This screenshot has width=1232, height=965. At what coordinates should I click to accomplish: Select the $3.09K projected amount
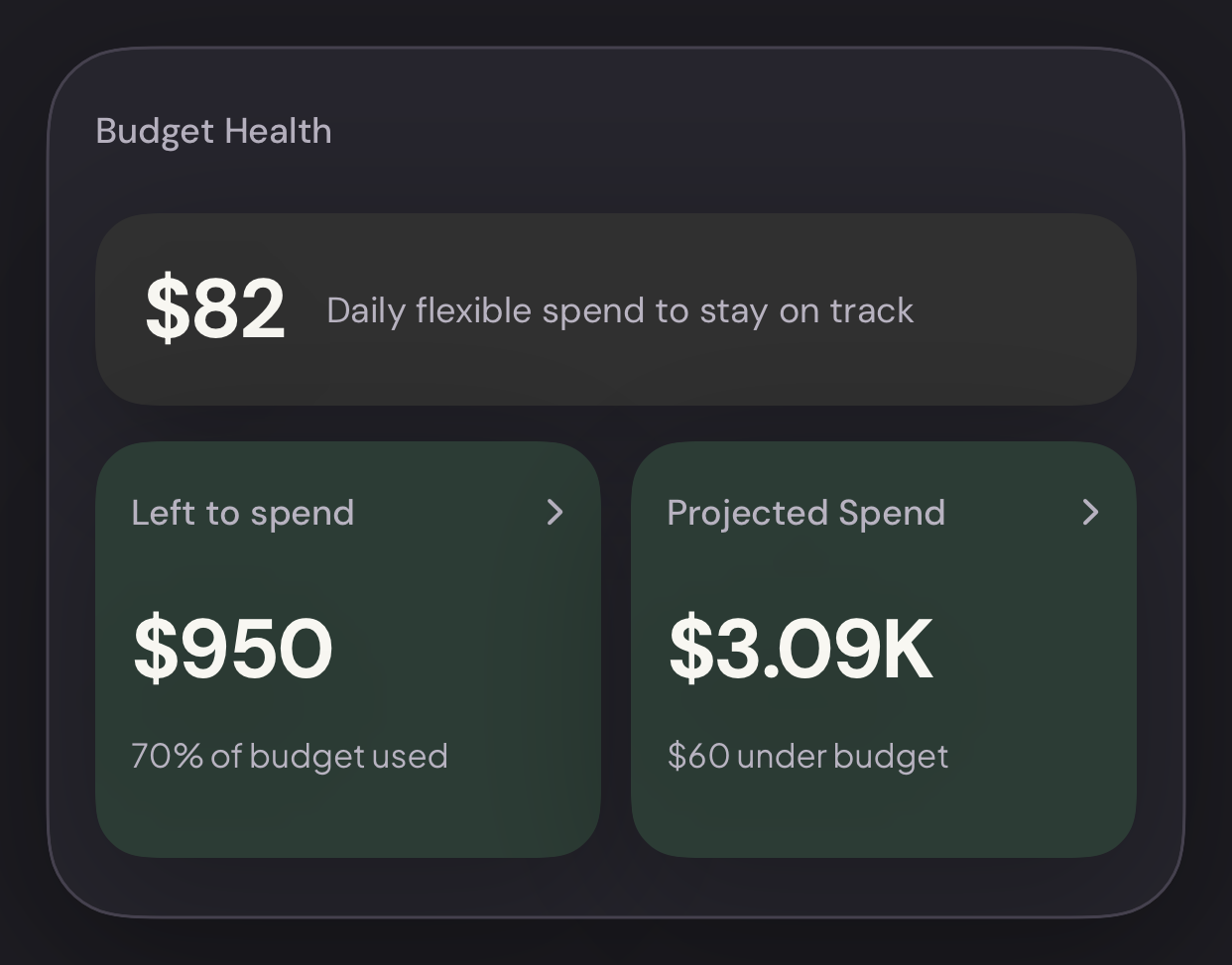[801, 649]
